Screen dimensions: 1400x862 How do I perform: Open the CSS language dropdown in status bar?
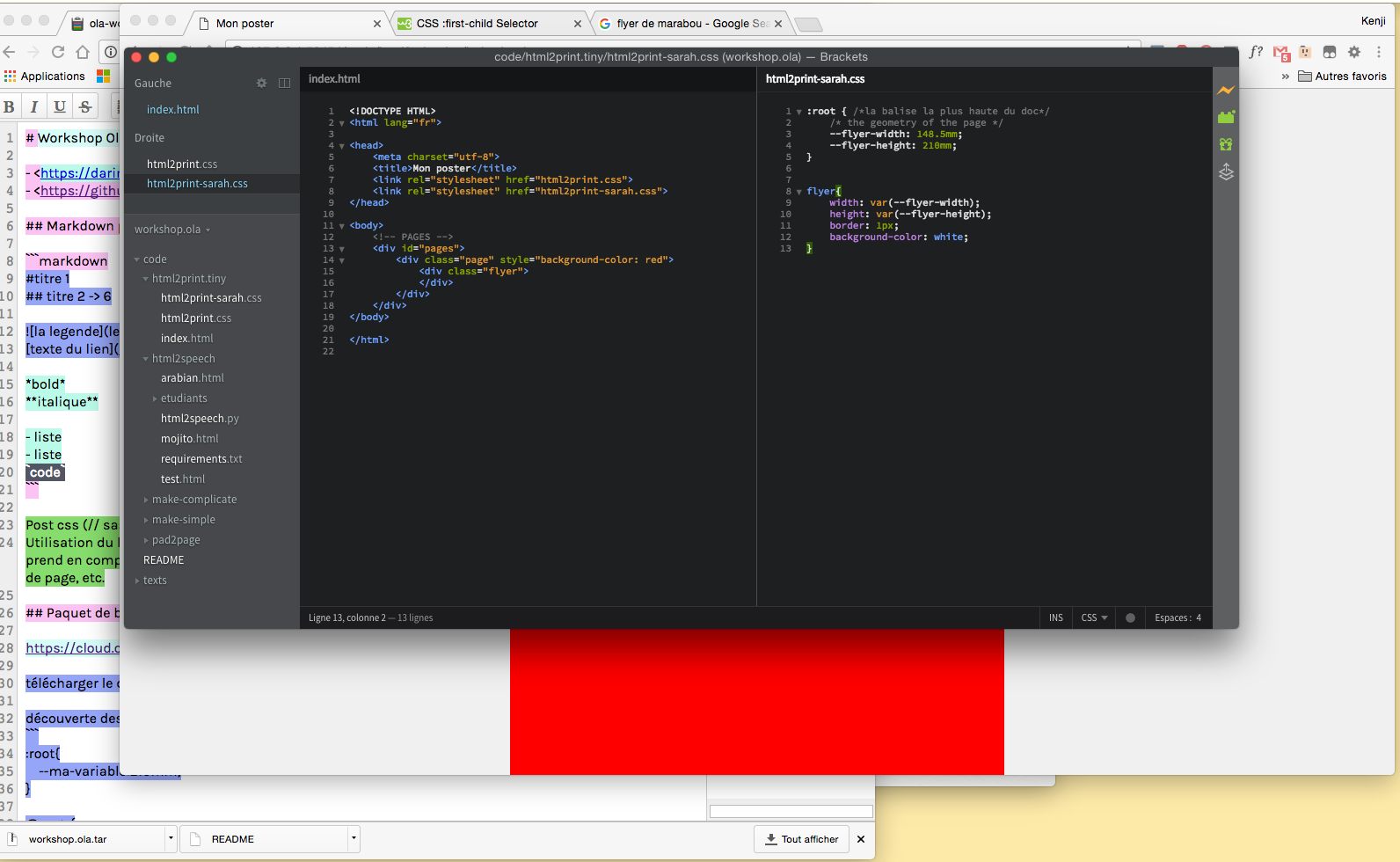pyautogui.click(x=1094, y=617)
